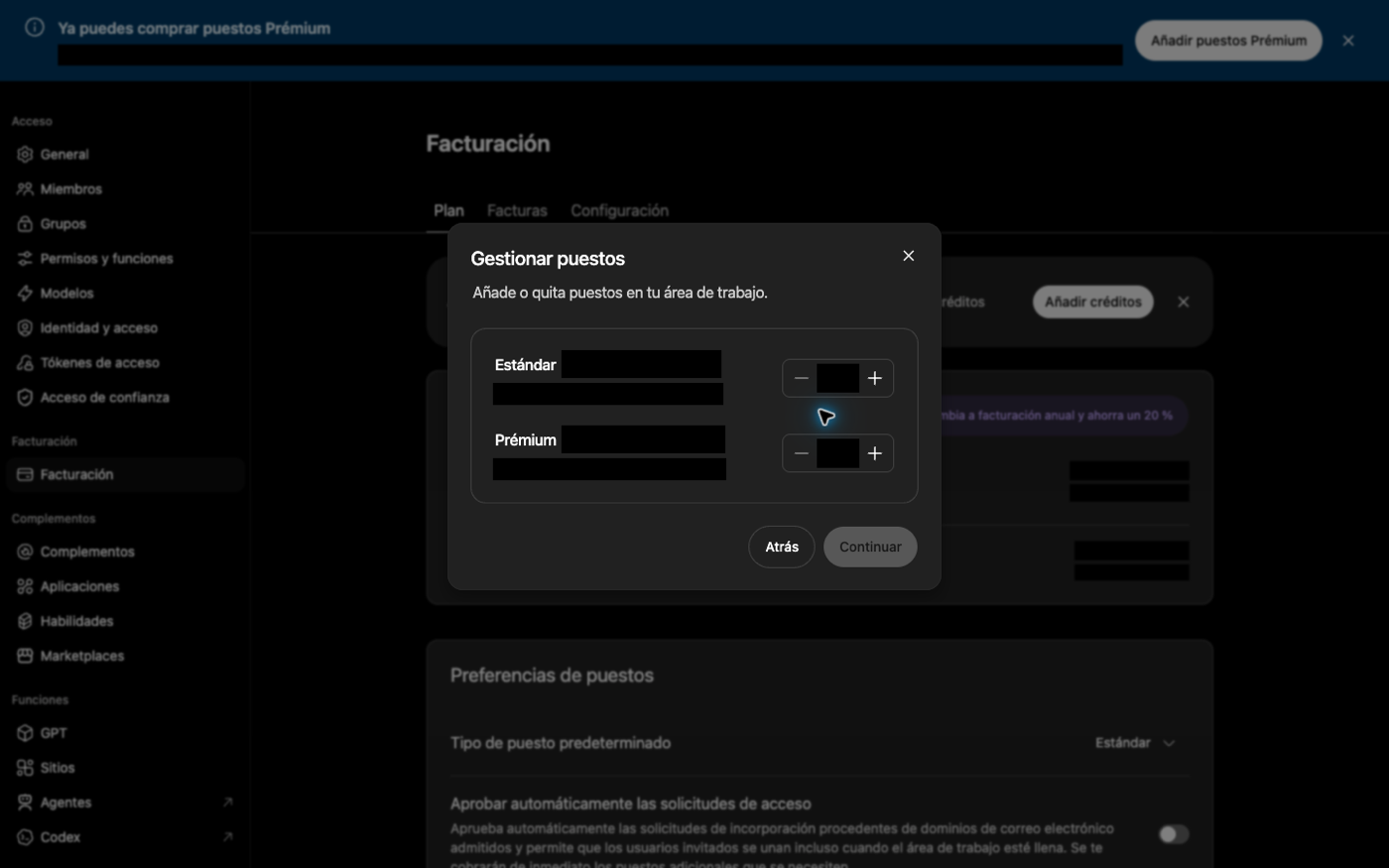
Task: Click info icon in Prémium banner
Action: pyautogui.click(x=35, y=28)
